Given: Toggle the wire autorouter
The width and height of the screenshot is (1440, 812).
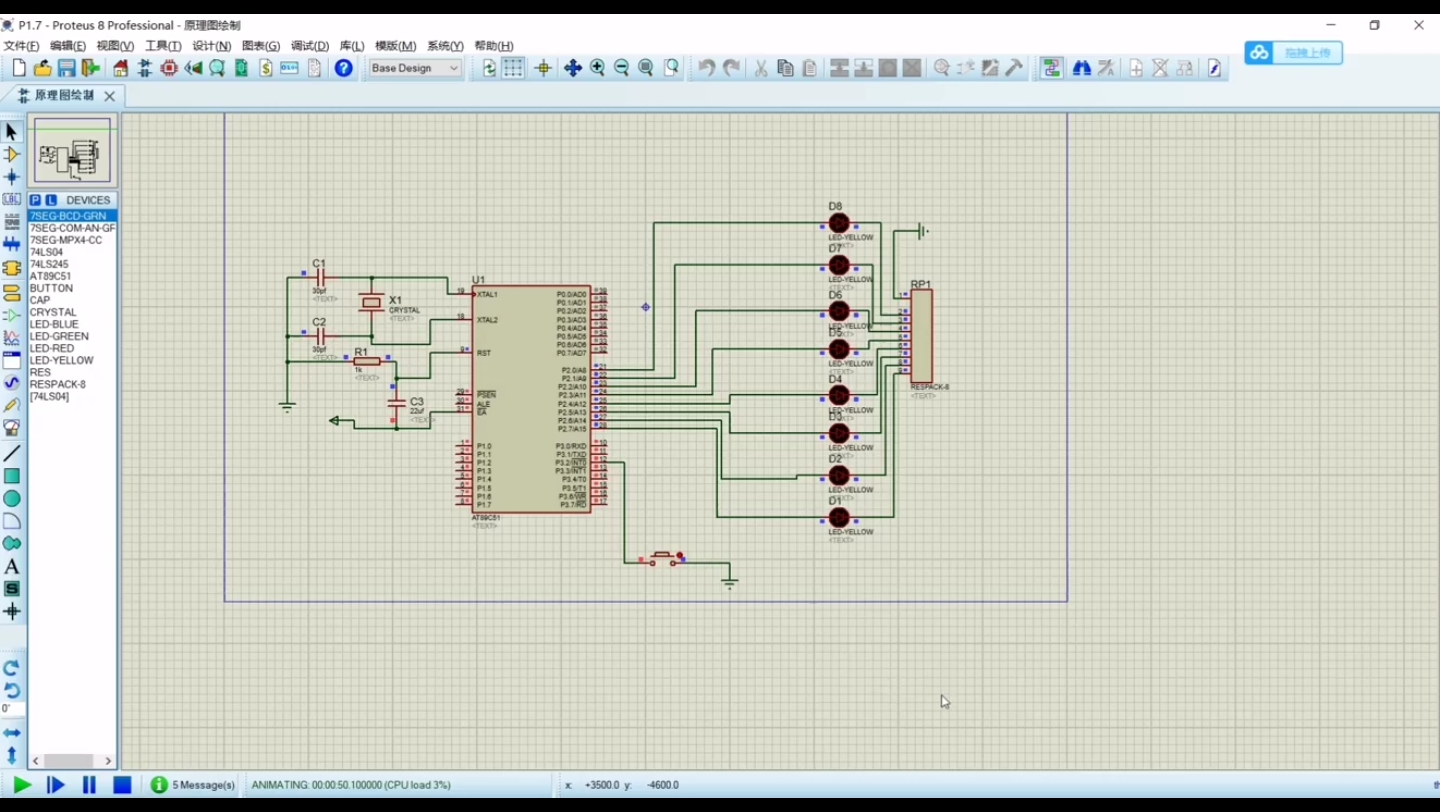Looking at the screenshot, I should tap(1051, 68).
